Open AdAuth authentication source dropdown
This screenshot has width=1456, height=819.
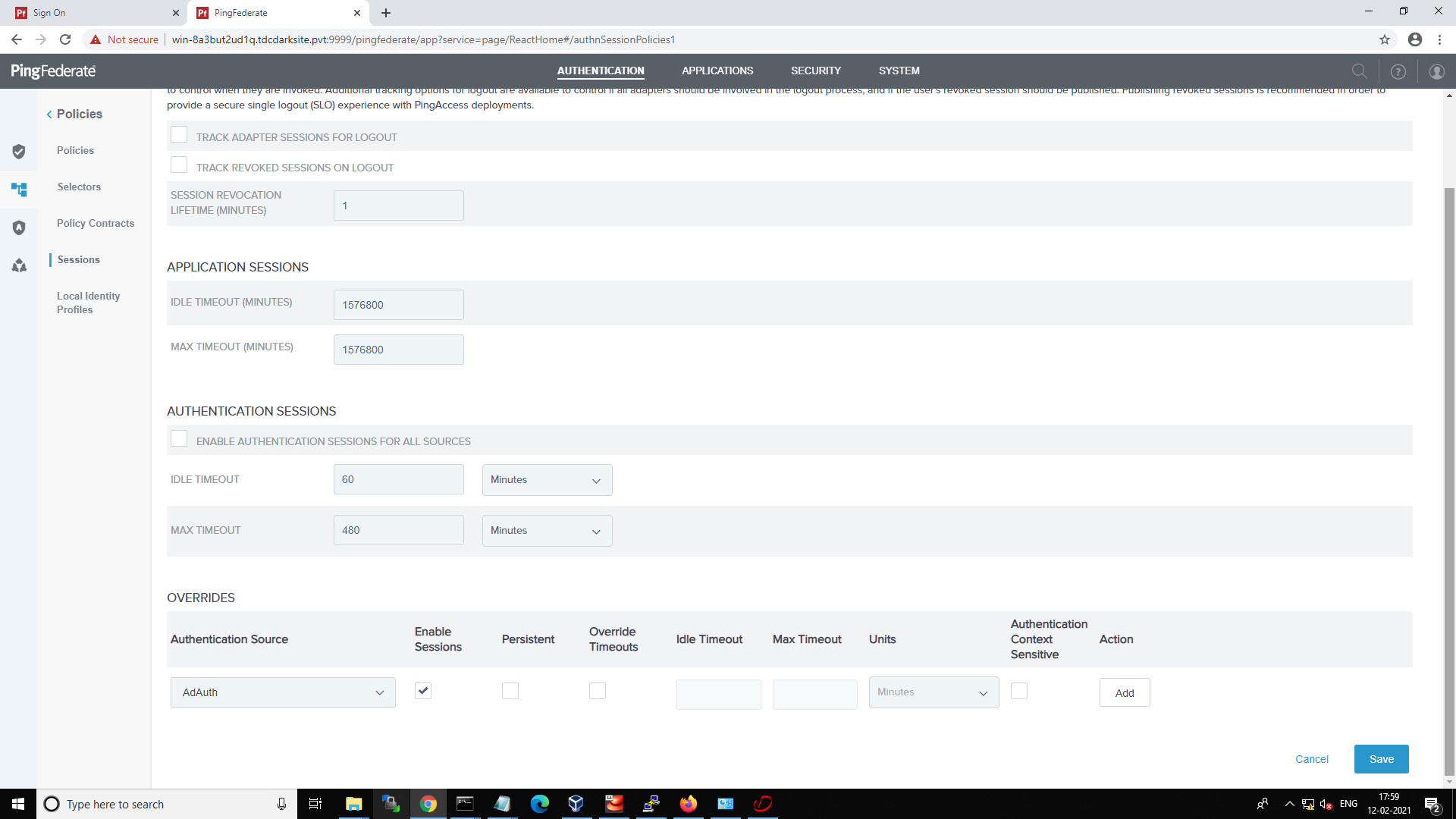coord(283,692)
